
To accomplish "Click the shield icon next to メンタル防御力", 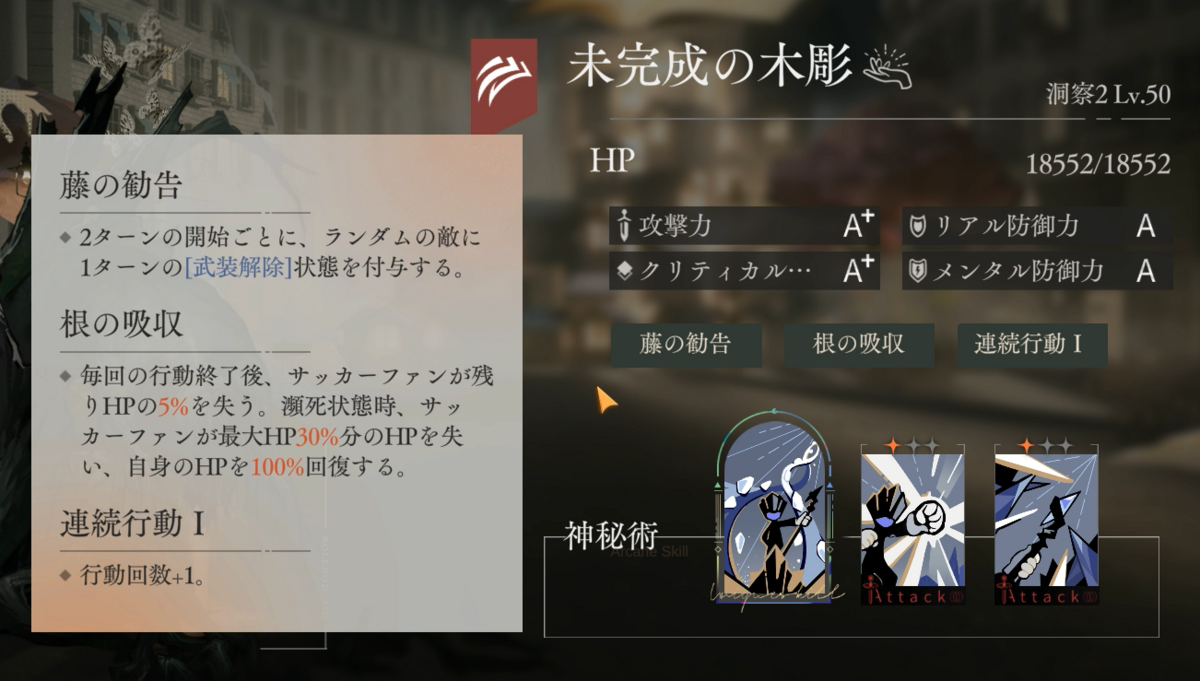I will (x=916, y=270).
